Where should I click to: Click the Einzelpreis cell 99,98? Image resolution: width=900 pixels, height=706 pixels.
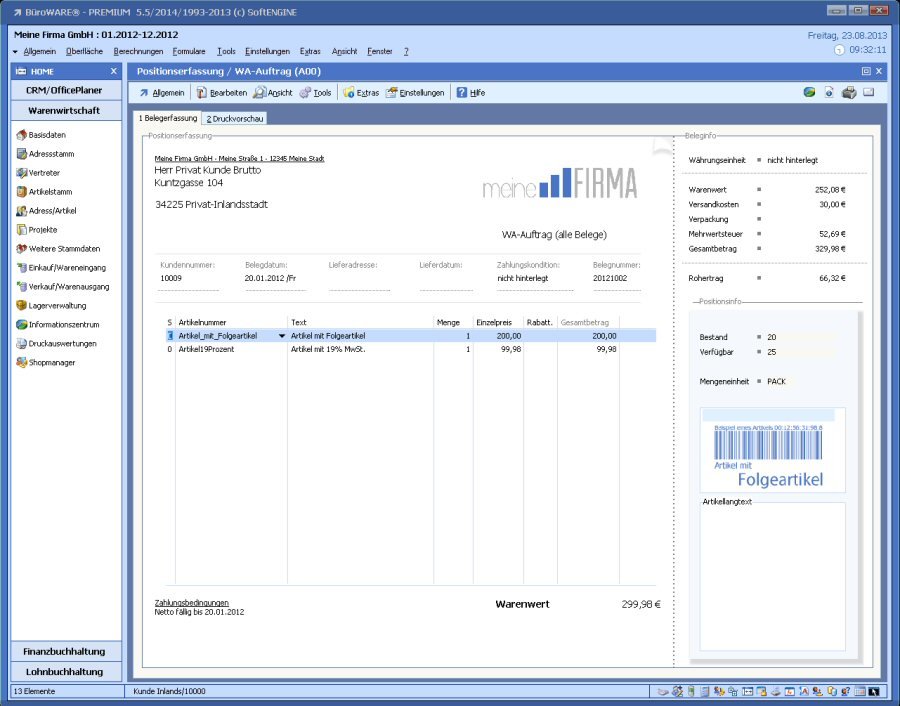[511, 349]
